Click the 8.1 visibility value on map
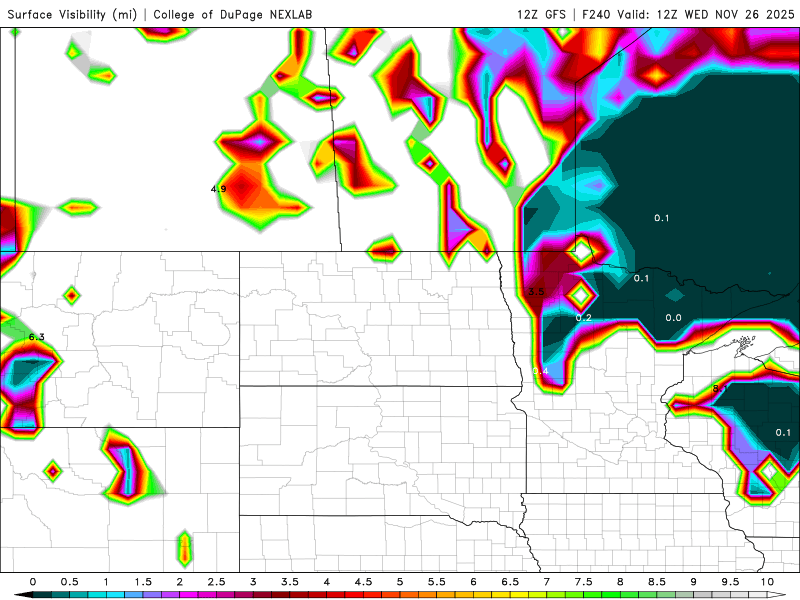800x600 pixels. [720, 389]
